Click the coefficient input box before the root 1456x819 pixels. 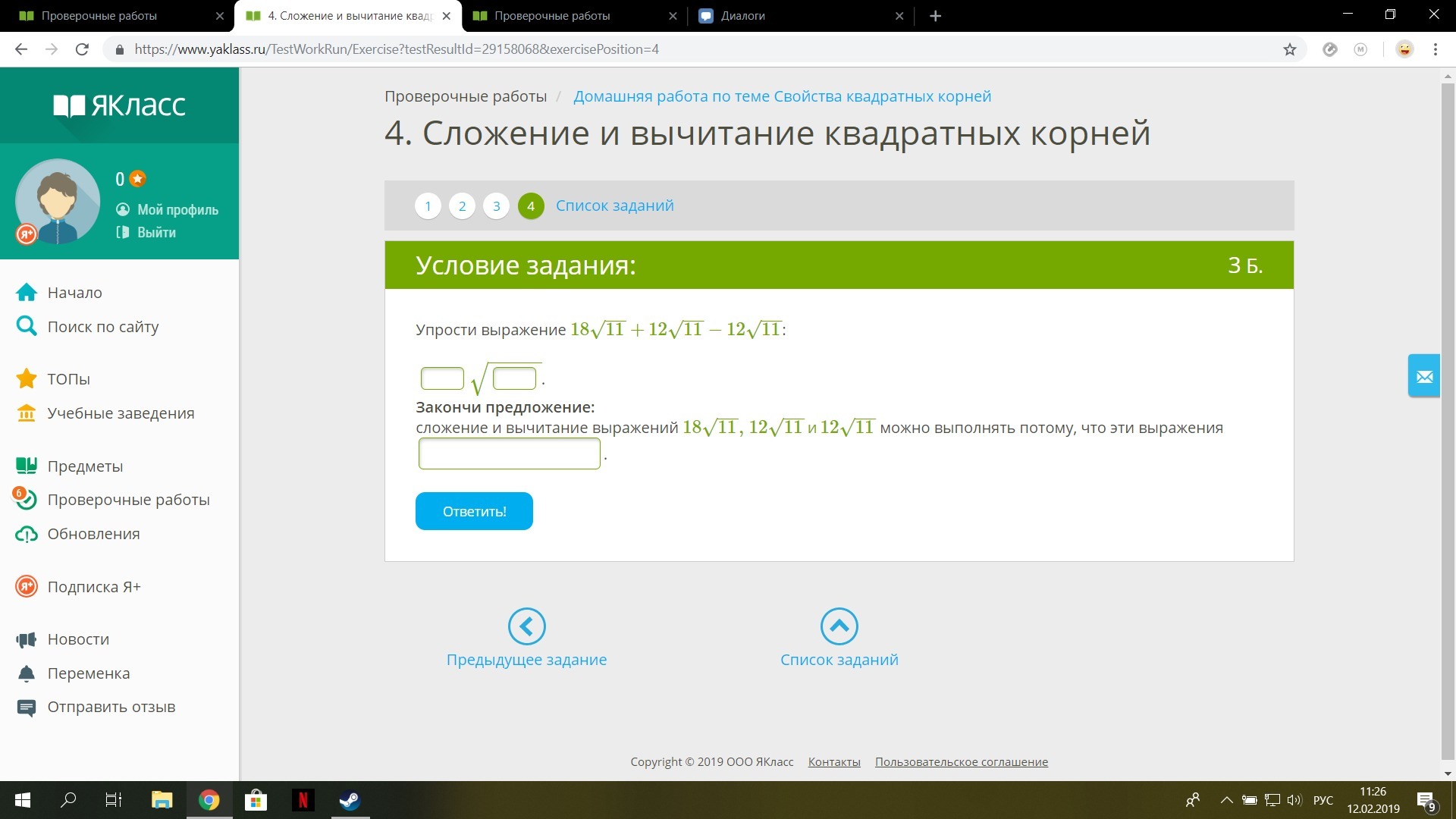442,378
